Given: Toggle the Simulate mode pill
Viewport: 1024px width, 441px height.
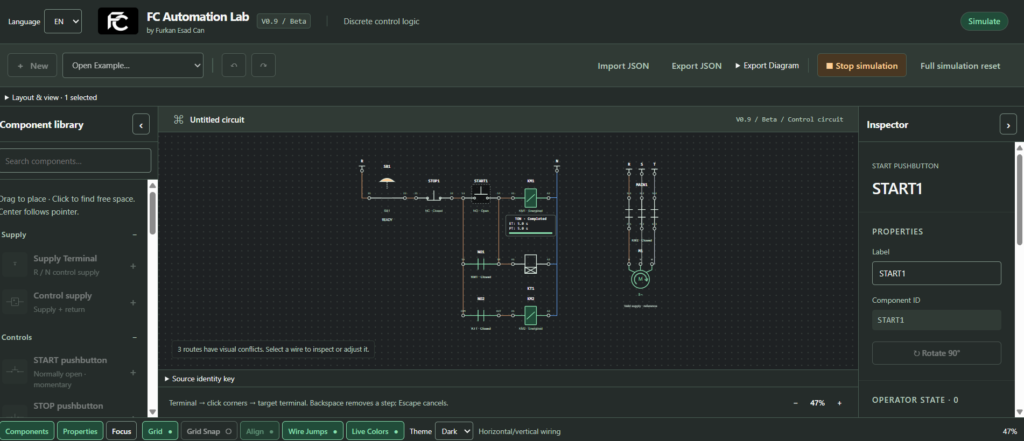Looking at the screenshot, I should 984,21.
